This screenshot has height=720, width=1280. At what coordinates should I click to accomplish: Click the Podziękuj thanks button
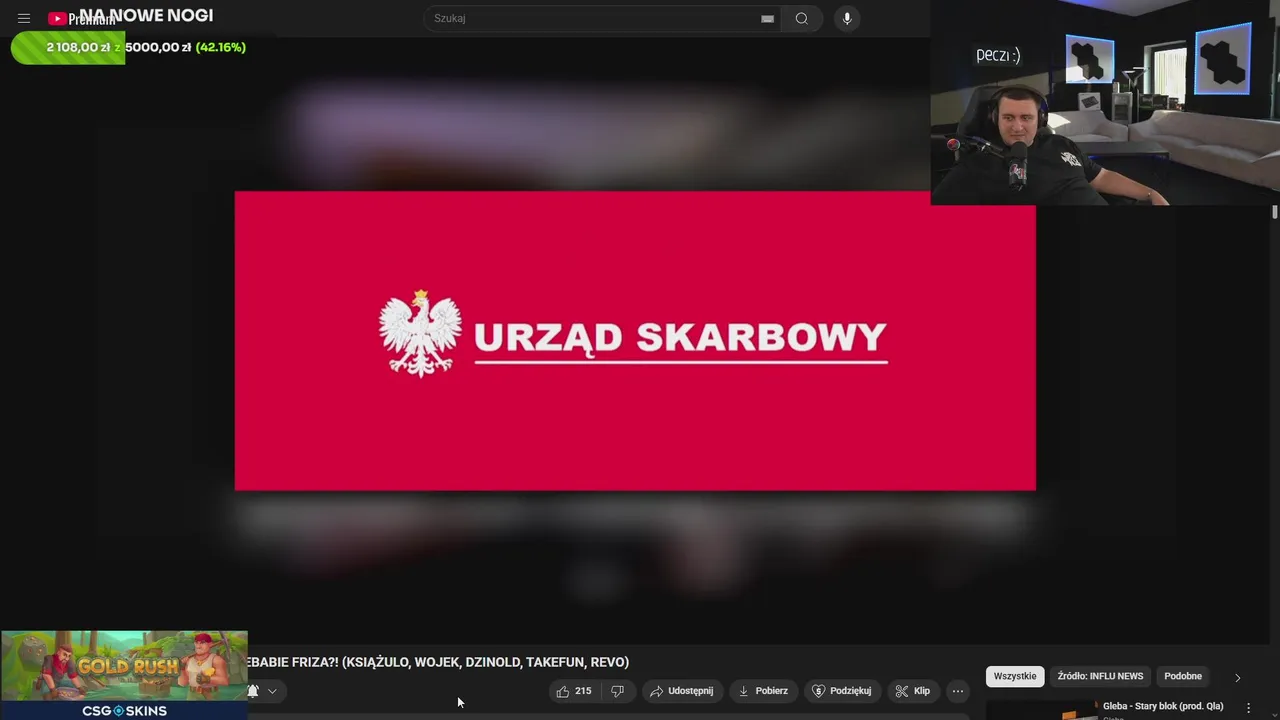[x=842, y=691]
